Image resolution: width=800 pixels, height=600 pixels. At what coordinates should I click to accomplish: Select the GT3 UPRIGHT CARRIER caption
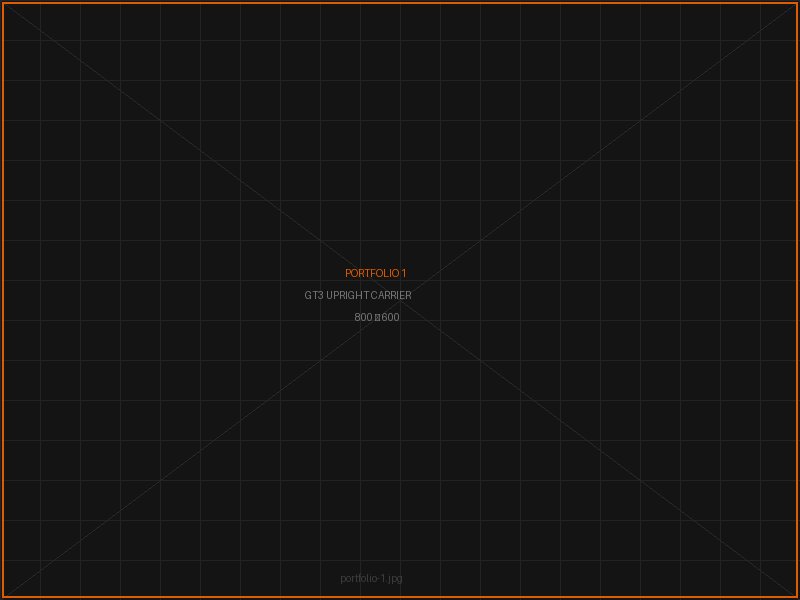pos(358,295)
